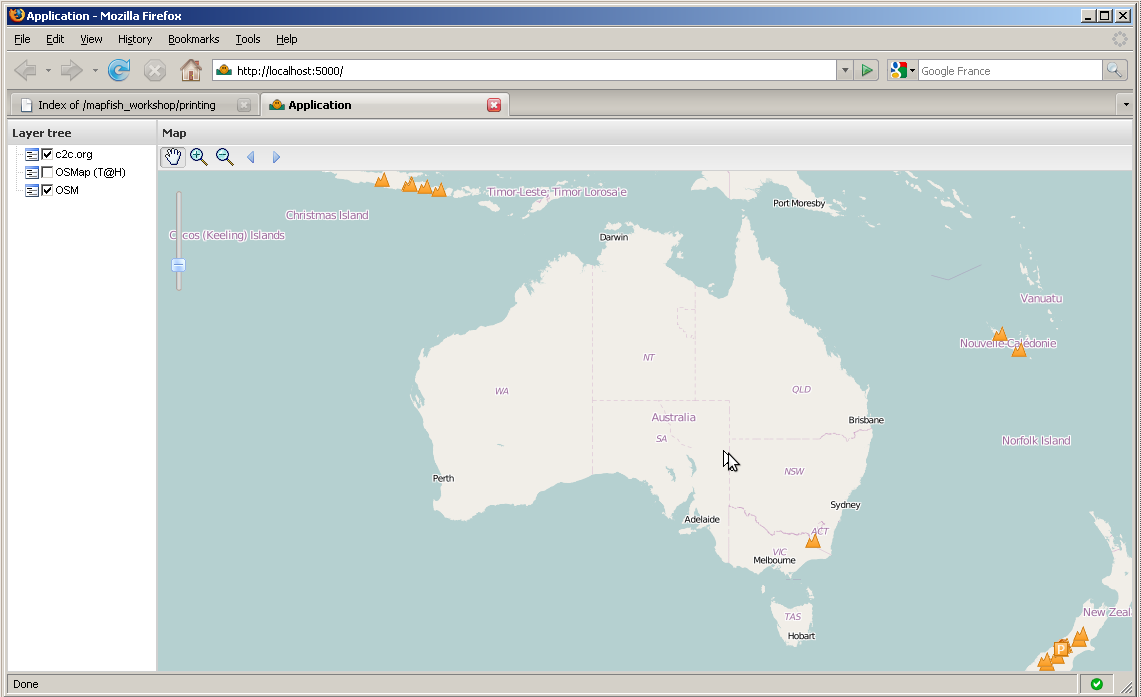Go to previous map view arrow
The width and height of the screenshot is (1141, 697).
click(x=251, y=157)
